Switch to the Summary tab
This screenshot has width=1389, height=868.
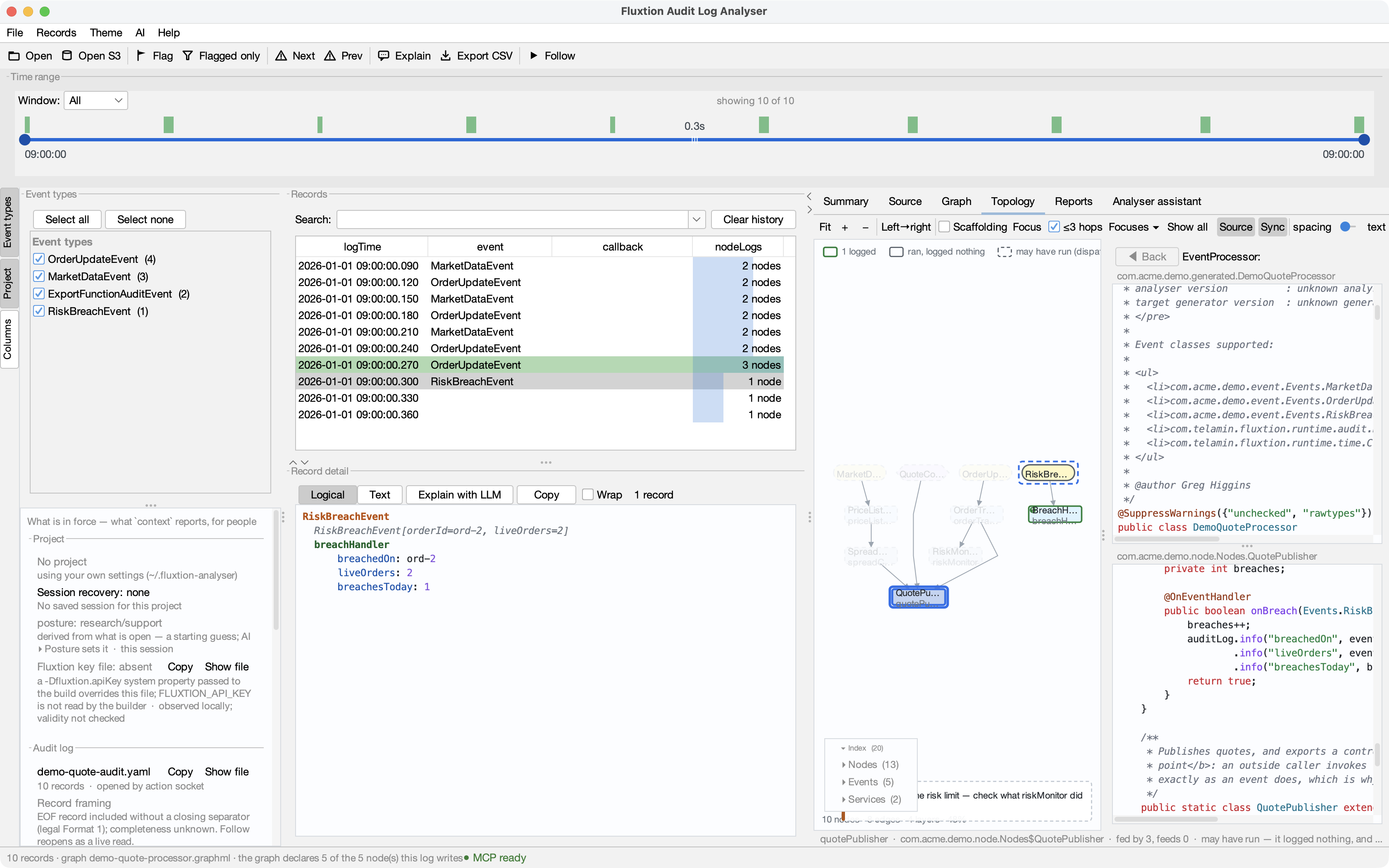pos(845,201)
